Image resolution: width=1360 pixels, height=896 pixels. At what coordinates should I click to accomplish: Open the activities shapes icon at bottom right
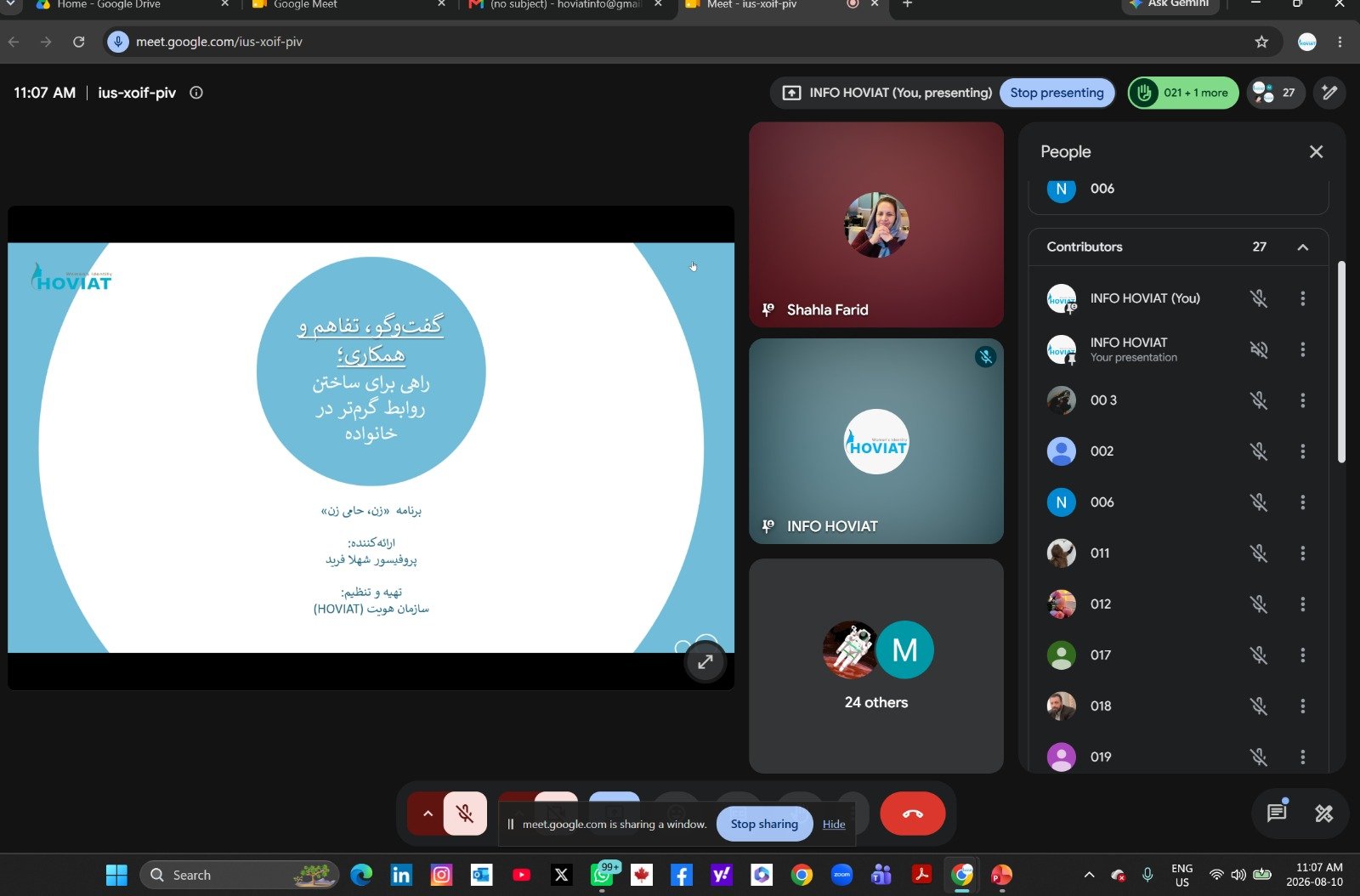point(1324,814)
